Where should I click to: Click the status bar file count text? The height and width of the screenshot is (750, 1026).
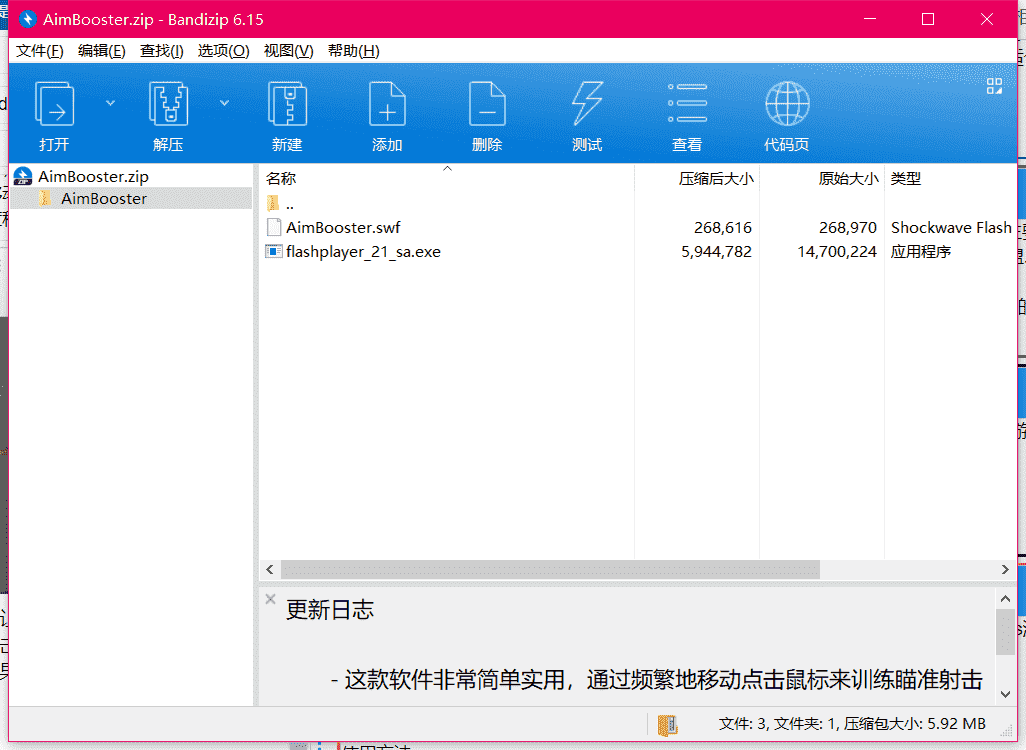(852, 724)
